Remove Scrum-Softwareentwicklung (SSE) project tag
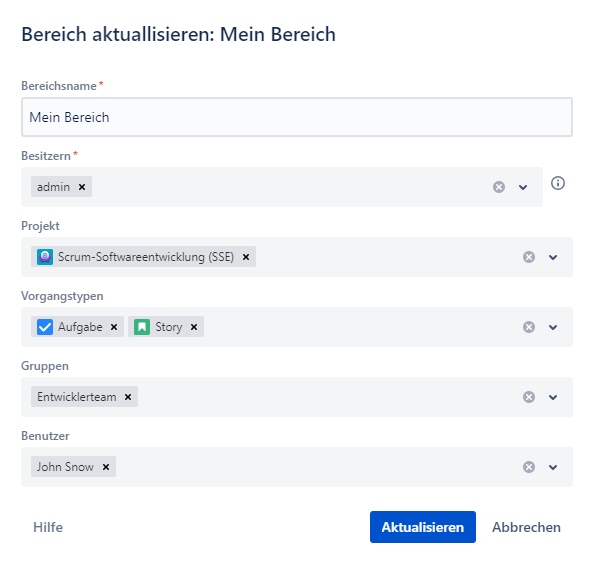The image size is (592, 563). [x=246, y=257]
